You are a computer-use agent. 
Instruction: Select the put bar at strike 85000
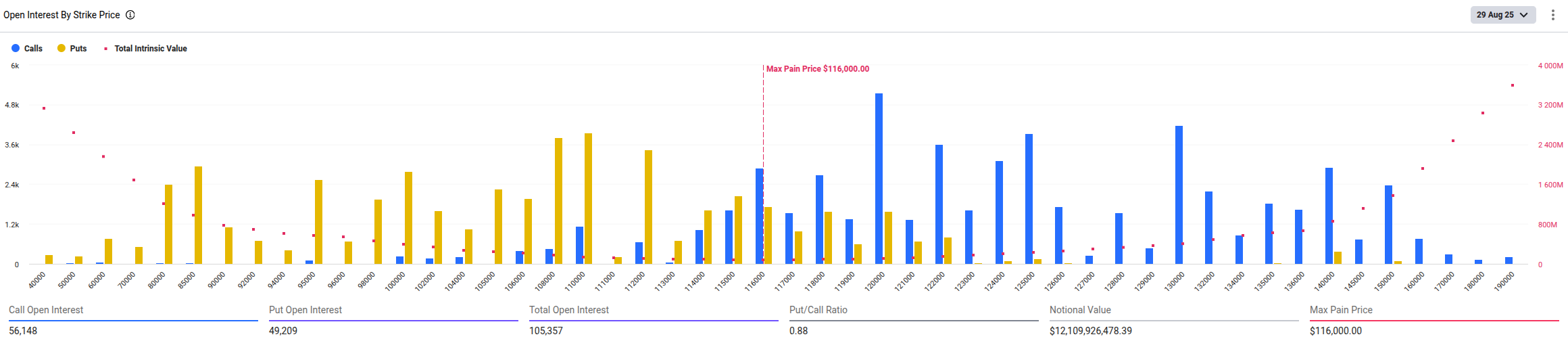click(x=198, y=215)
